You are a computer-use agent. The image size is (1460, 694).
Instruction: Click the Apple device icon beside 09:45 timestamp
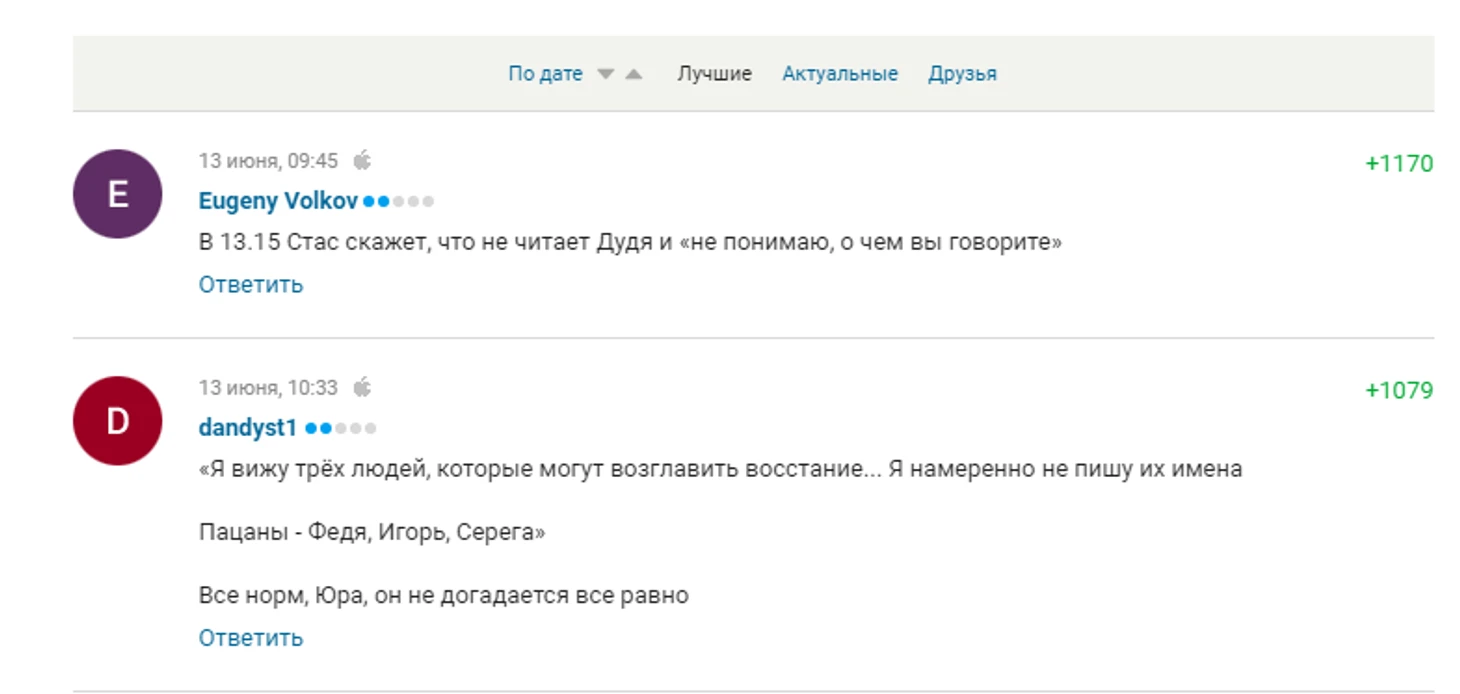click(362, 161)
